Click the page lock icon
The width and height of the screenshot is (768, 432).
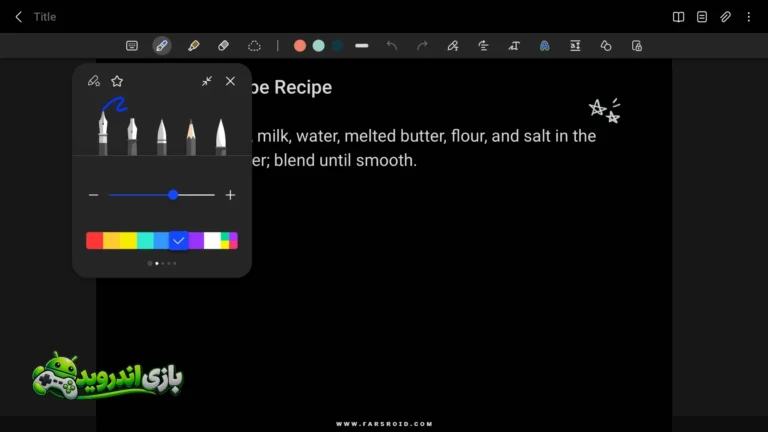click(637, 46)
